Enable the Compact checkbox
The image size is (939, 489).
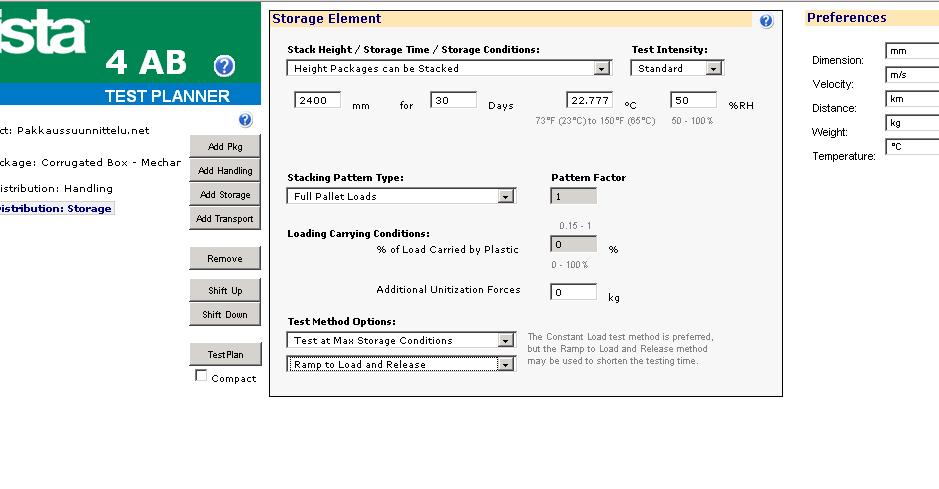point(201,377)
